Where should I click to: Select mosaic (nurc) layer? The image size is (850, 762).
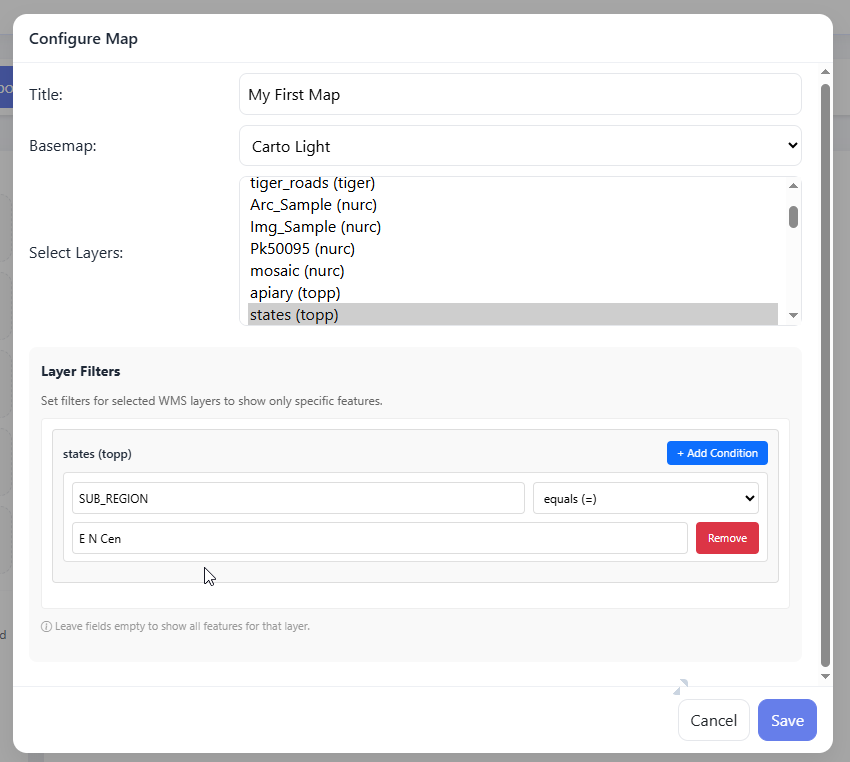[x=297, y=271]
